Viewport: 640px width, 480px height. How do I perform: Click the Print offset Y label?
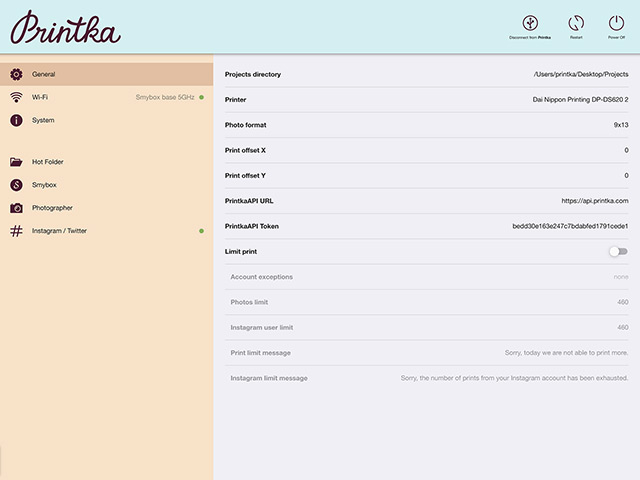click(x=245, y=176)
